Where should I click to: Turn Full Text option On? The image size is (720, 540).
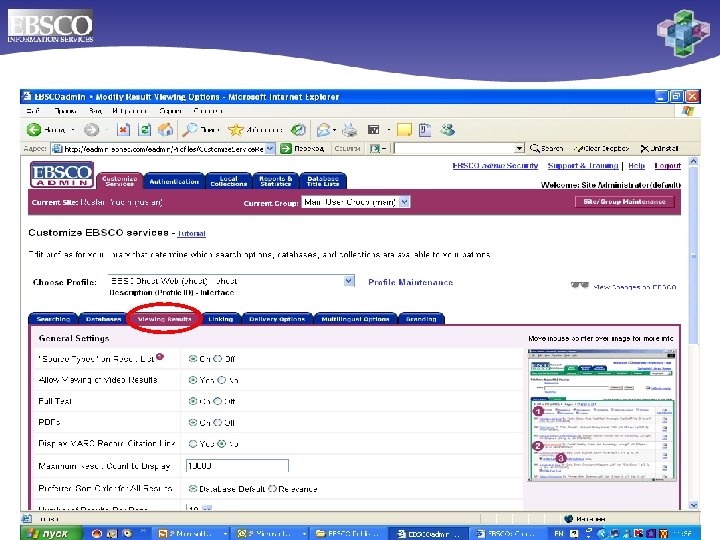point(193,401)
